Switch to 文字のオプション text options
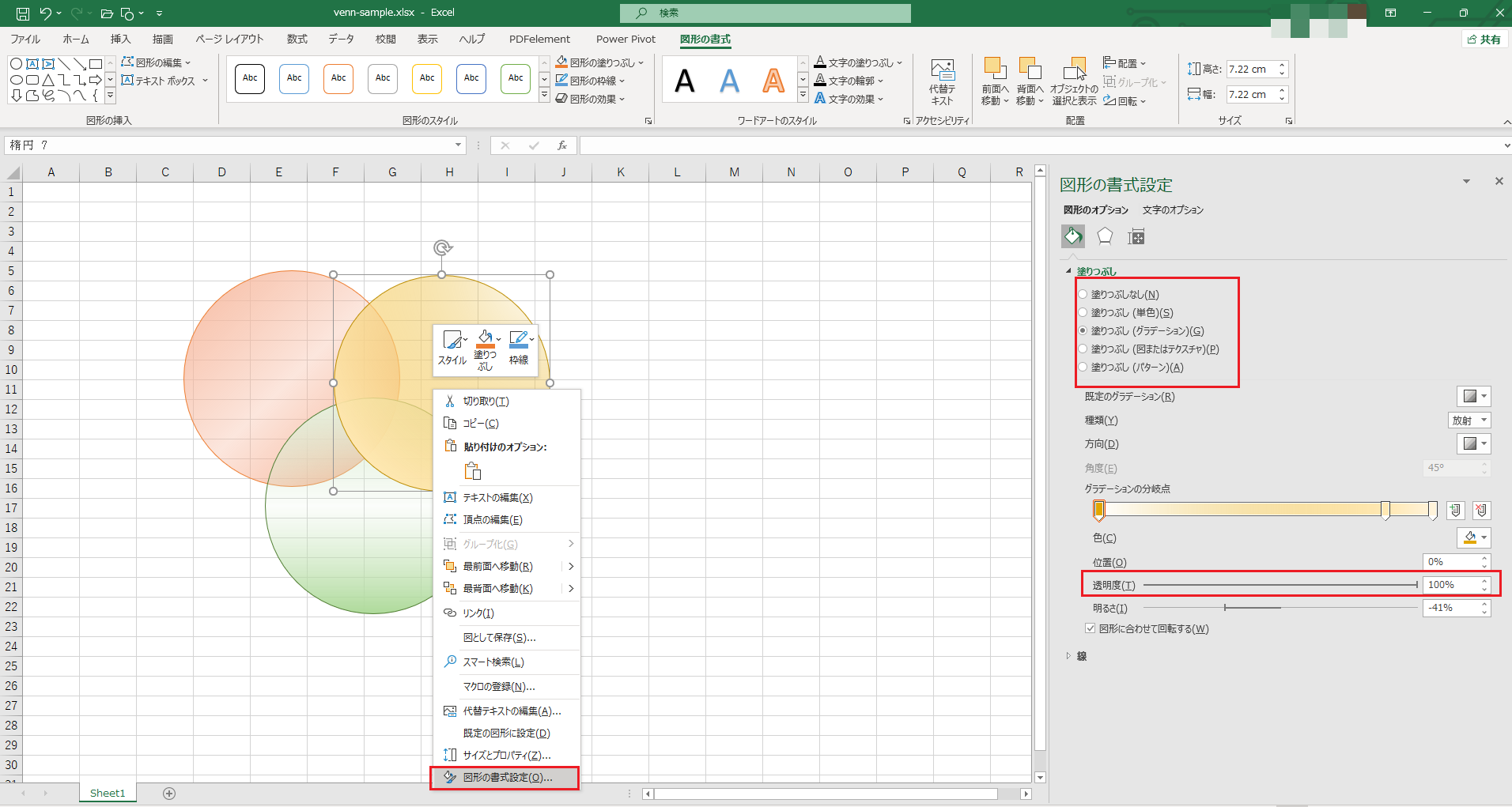Image resolution: width=1512 pixels, height=807 pixels. coord(1172,210)
